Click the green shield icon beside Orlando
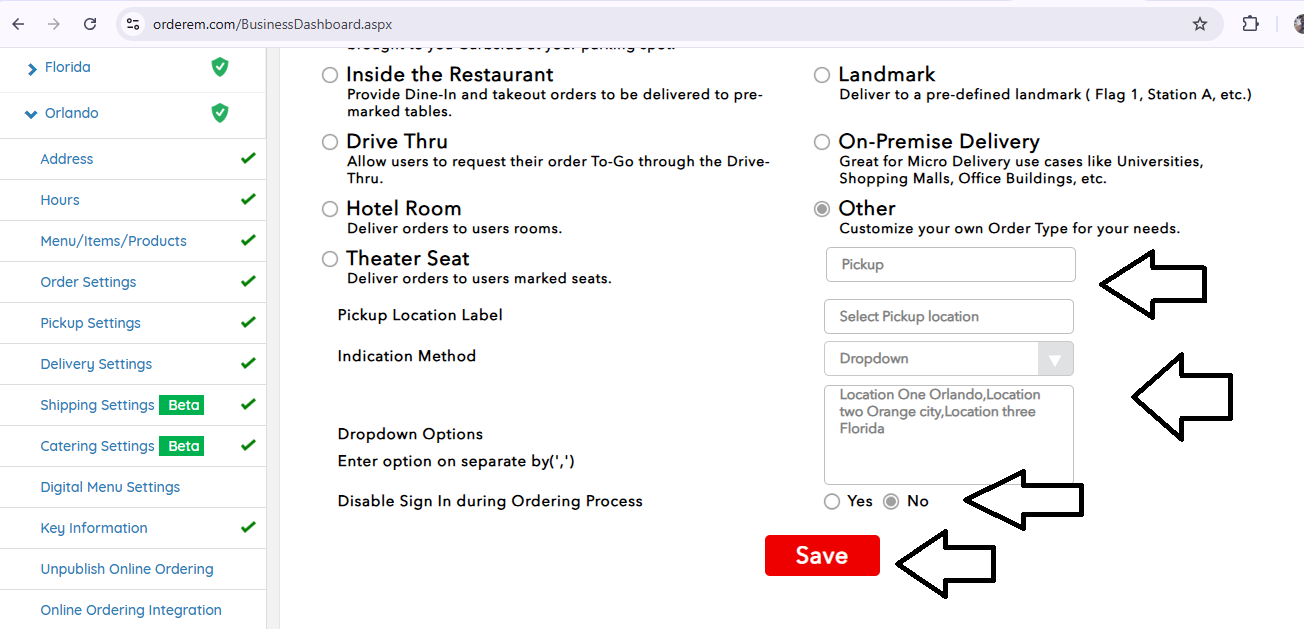The image size is (1304, 629). coord(220,113)
